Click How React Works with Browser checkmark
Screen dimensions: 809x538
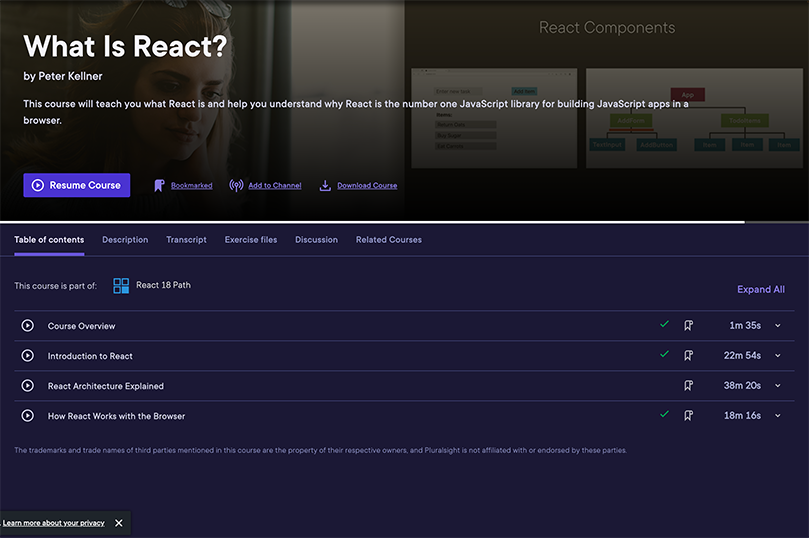pyautogui.click(x=665, y=414)
